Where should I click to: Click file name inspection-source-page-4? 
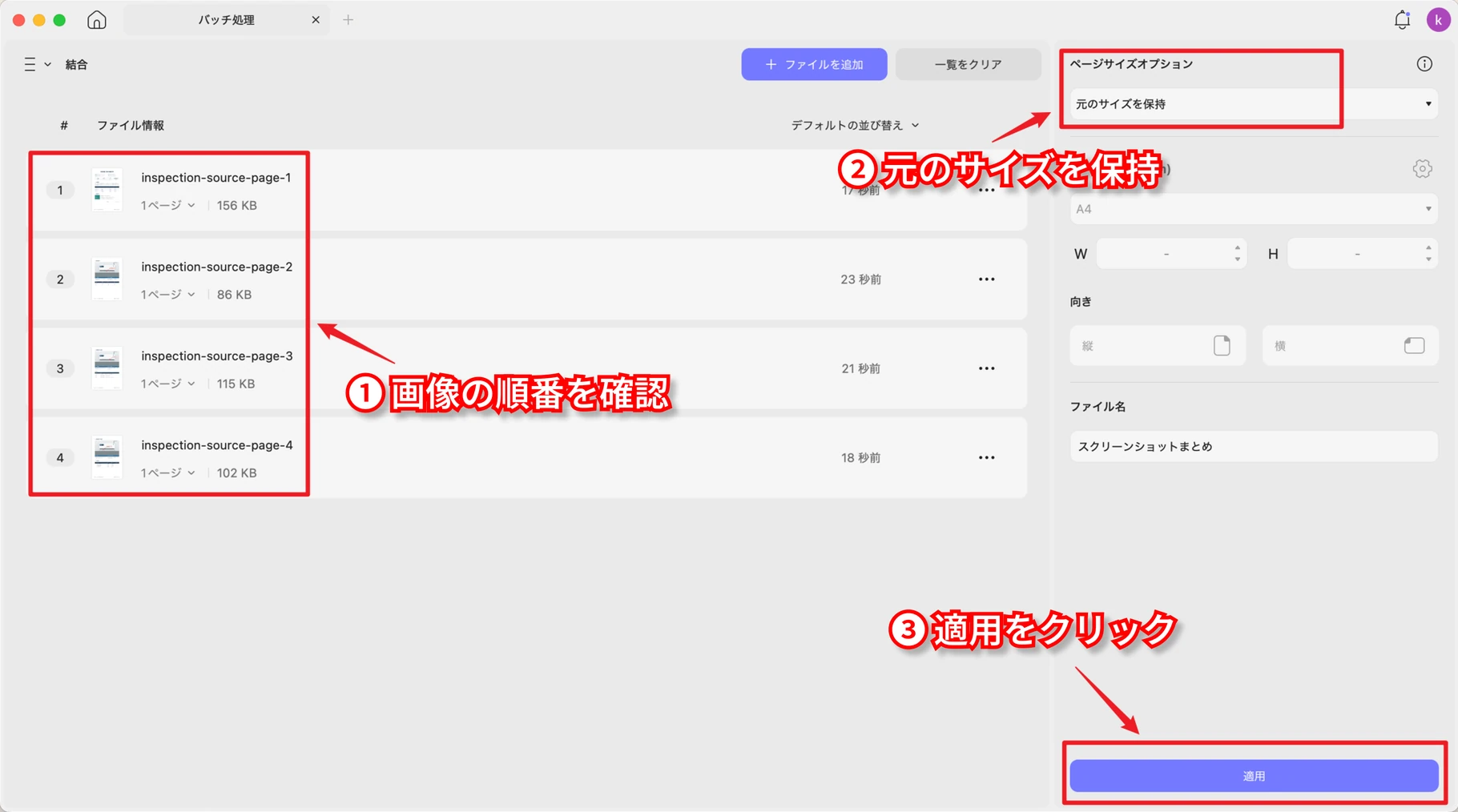pos(217,444)
